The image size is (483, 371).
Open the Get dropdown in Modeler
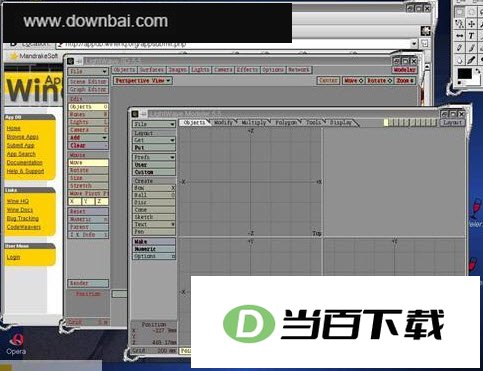[x=154, y=140]
